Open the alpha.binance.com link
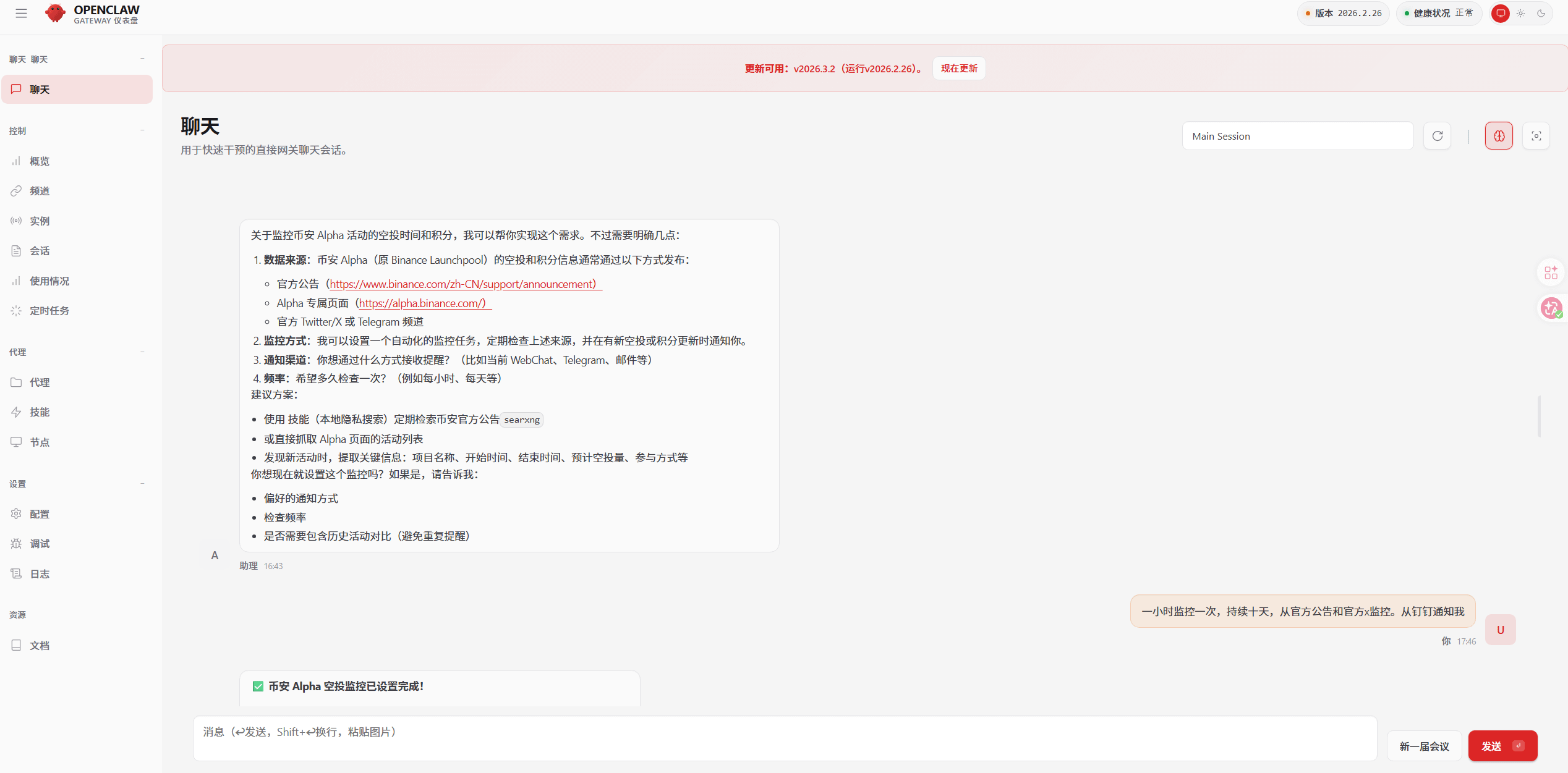Viewport: 1568px width, 773px height. 422,303
